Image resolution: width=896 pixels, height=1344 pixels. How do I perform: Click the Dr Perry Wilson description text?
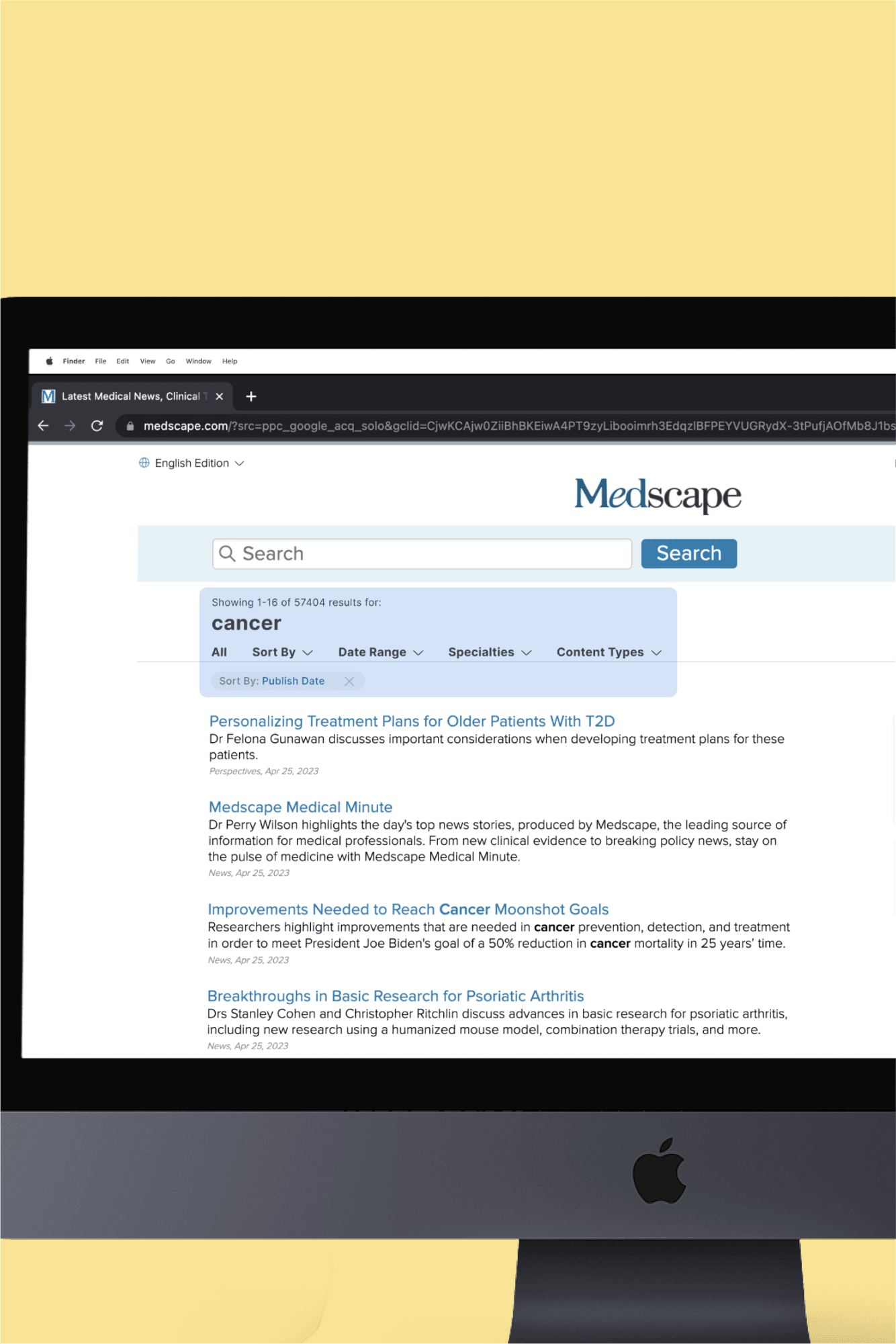497,841
